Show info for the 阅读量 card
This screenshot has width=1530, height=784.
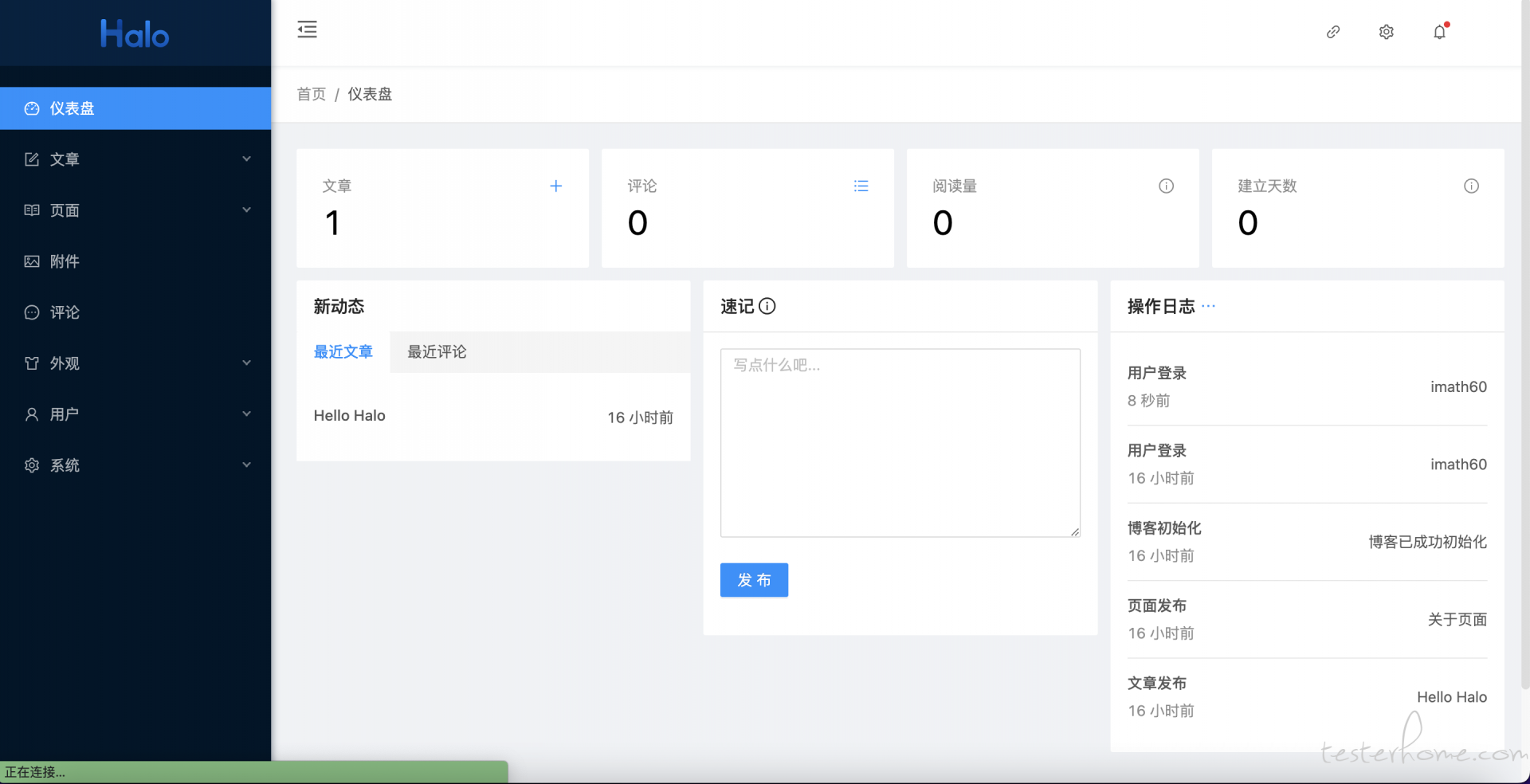click(x=1167, y=186)
